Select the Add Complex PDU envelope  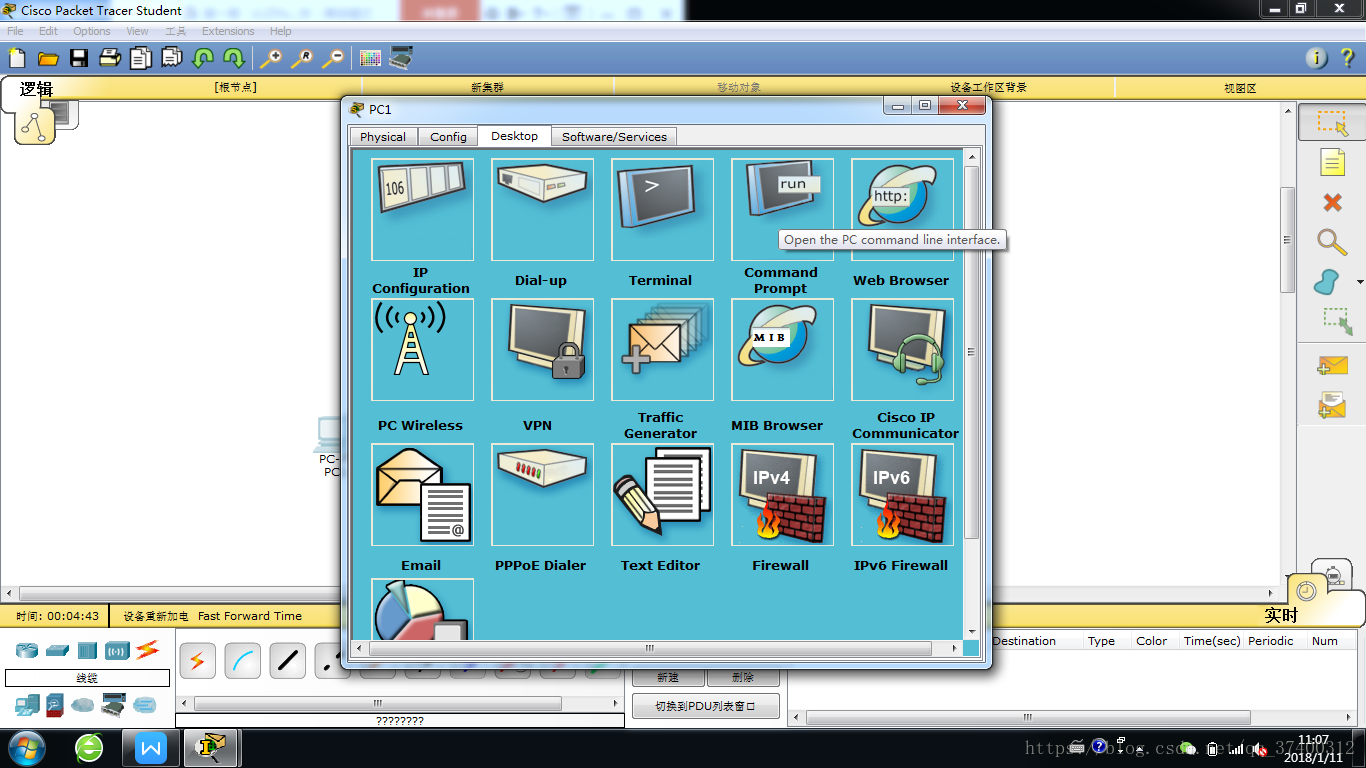click(1332, 405)
